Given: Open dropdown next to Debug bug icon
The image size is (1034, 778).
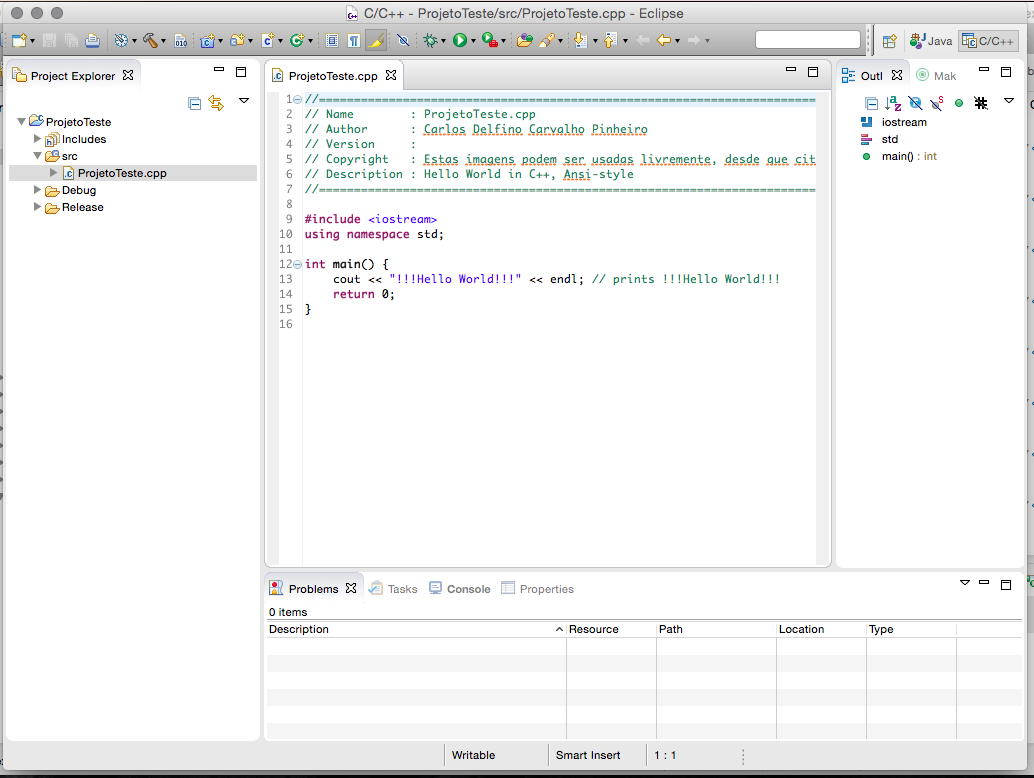Looking at the screenshot, I should tap(443, 42).
